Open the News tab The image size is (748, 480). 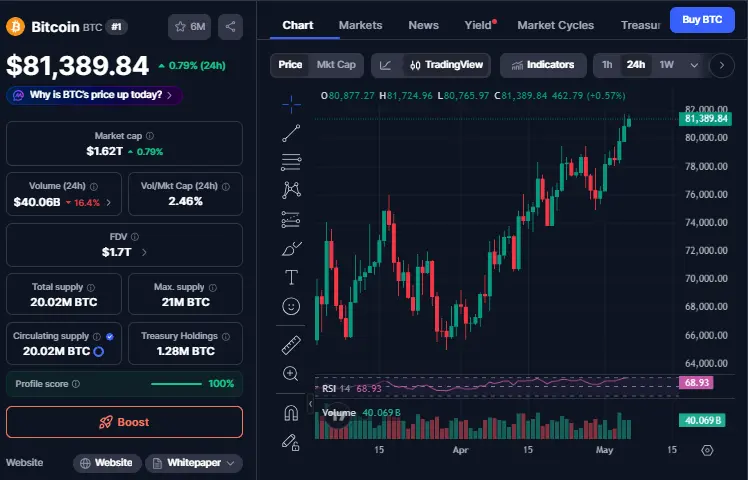(x=423, y=25)
